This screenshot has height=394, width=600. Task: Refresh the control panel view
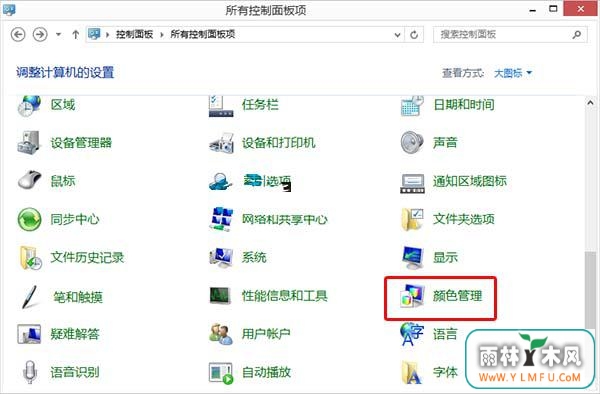point(414,35)
